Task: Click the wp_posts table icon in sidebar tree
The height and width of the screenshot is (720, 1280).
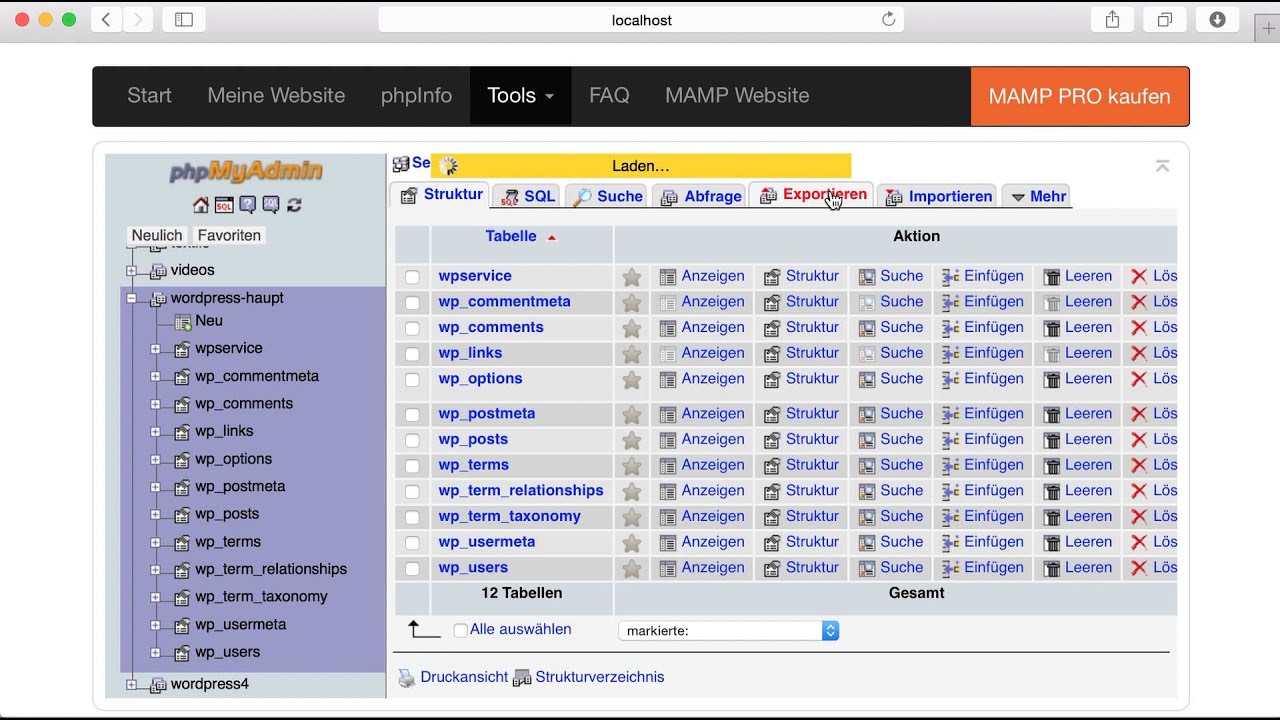Action: click(x=182, y=515)
